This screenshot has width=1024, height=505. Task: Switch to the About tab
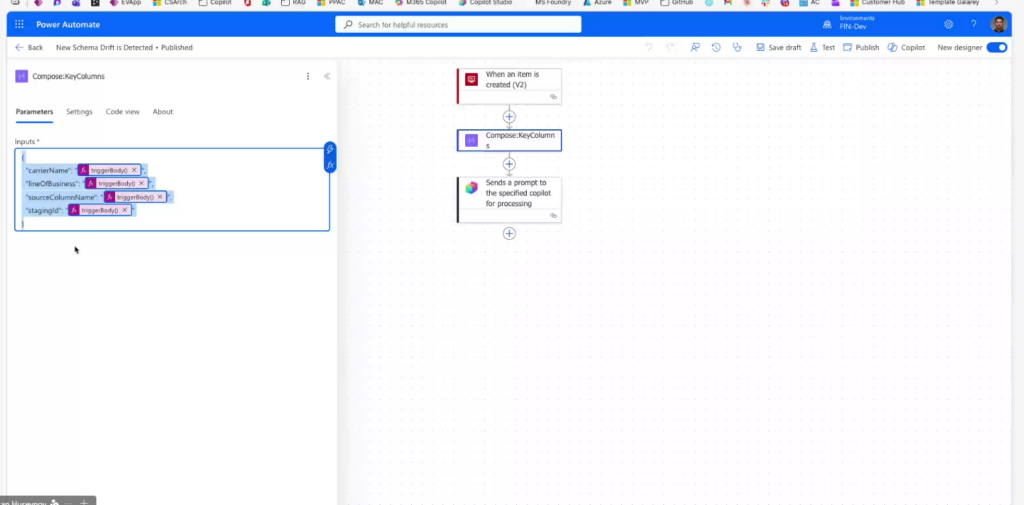(x=163, y=112)
